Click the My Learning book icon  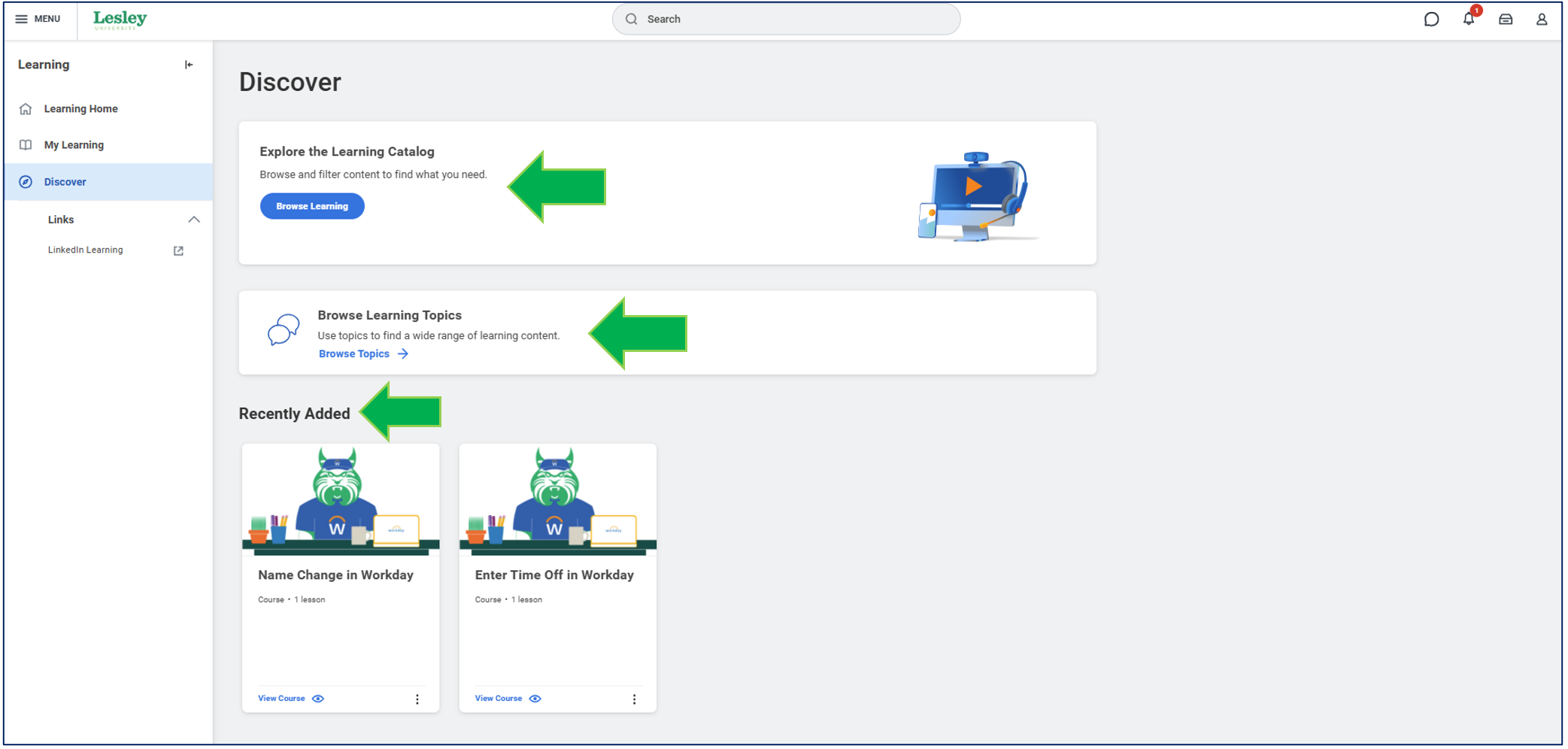26,145
